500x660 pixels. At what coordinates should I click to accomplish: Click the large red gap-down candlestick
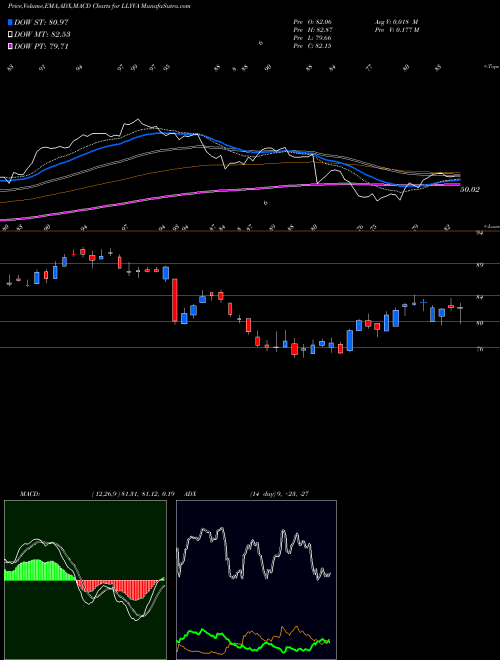(x=175, y=300)
